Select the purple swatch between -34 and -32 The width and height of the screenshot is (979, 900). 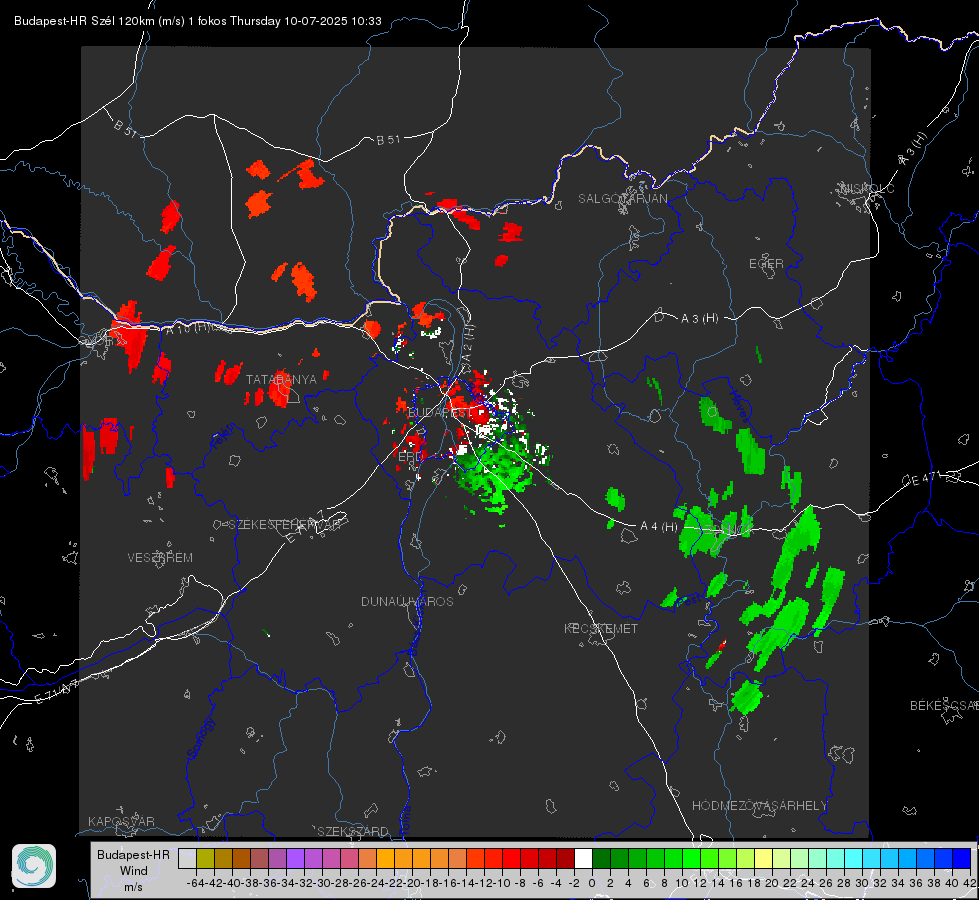coord(295,859)
